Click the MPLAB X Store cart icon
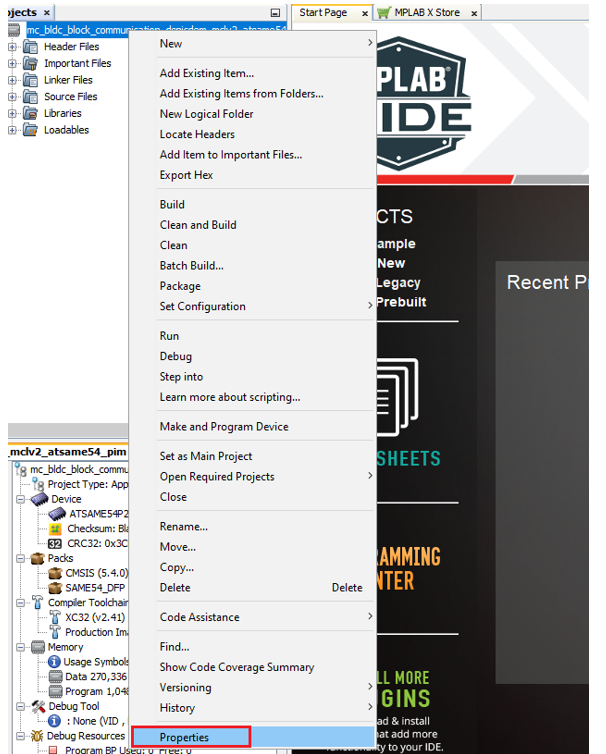The width and height of the screenshot is (606, 754). tap(384, 13)
